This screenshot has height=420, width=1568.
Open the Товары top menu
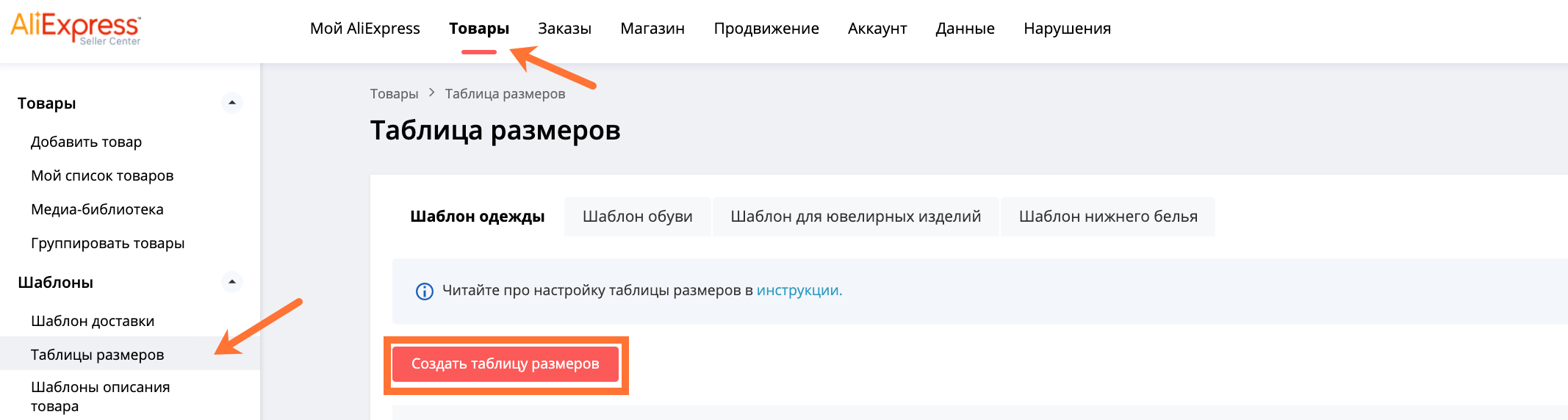click(x=479, y=29)
